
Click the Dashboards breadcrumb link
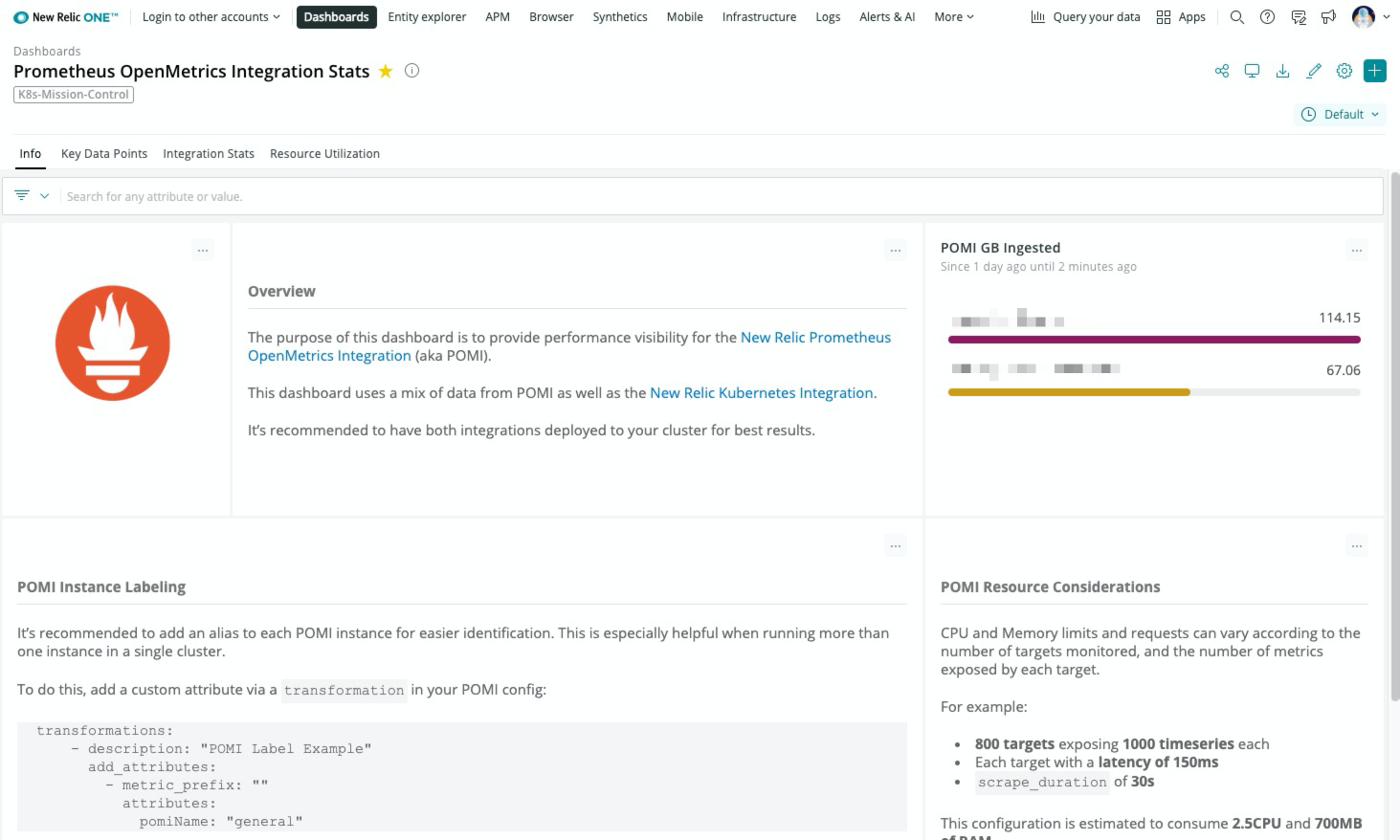click(x=47, y=51)
